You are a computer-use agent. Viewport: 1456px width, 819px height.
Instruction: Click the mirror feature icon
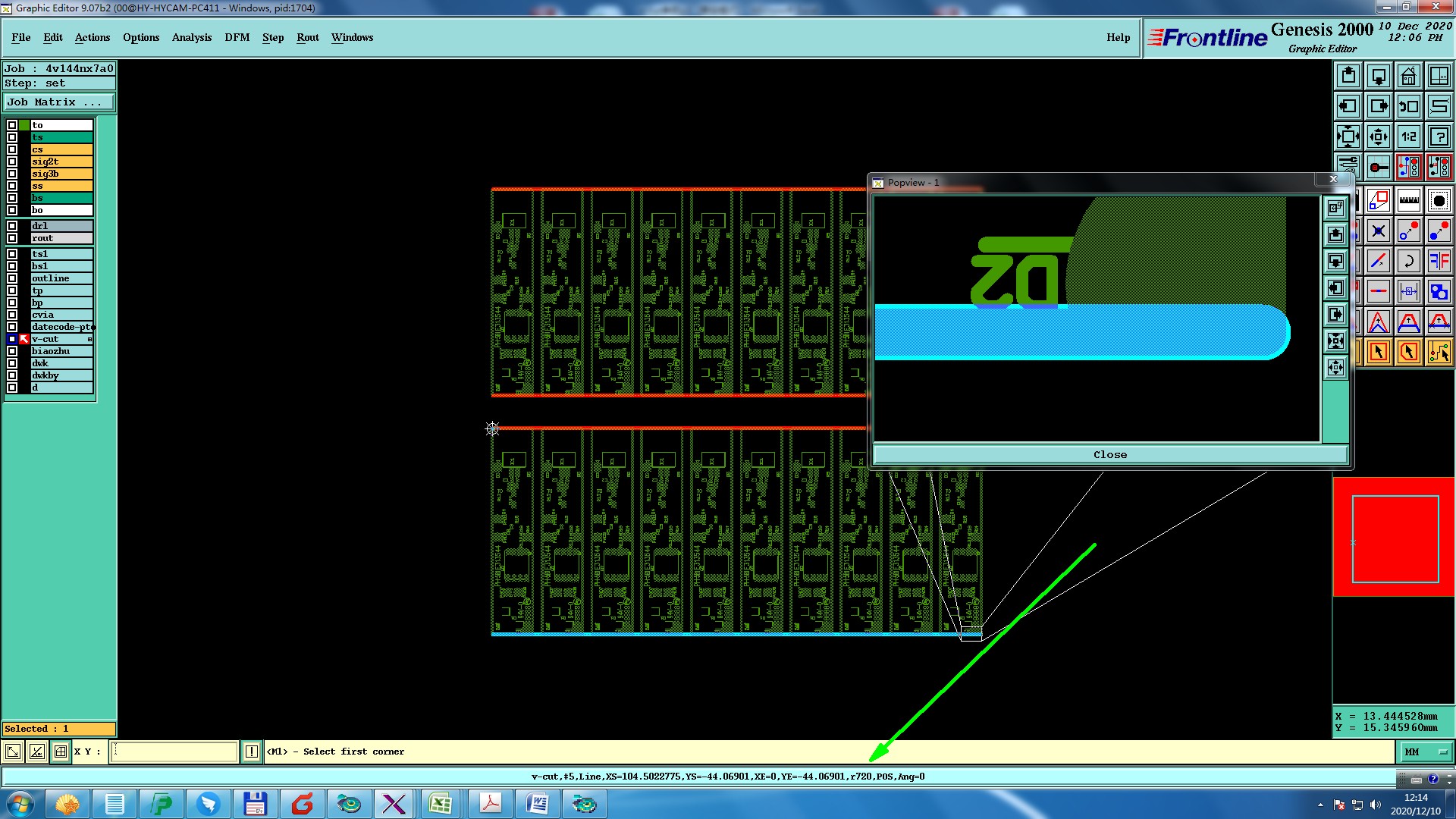coord(1439,262)
